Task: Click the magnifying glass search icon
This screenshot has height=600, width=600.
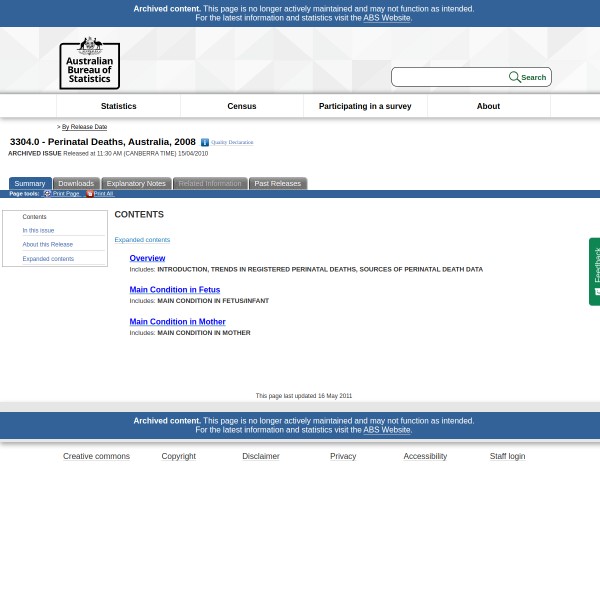Action: click(x=514, y=77)
